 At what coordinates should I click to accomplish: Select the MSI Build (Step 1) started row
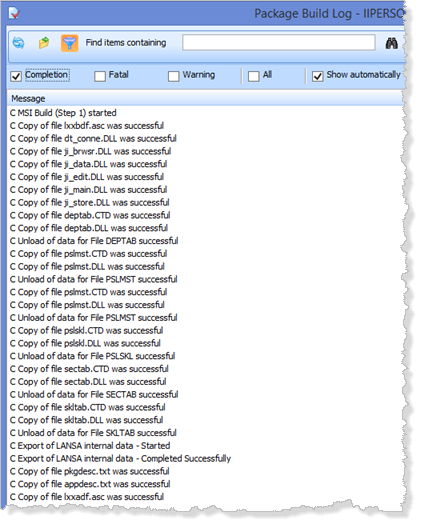205,113
